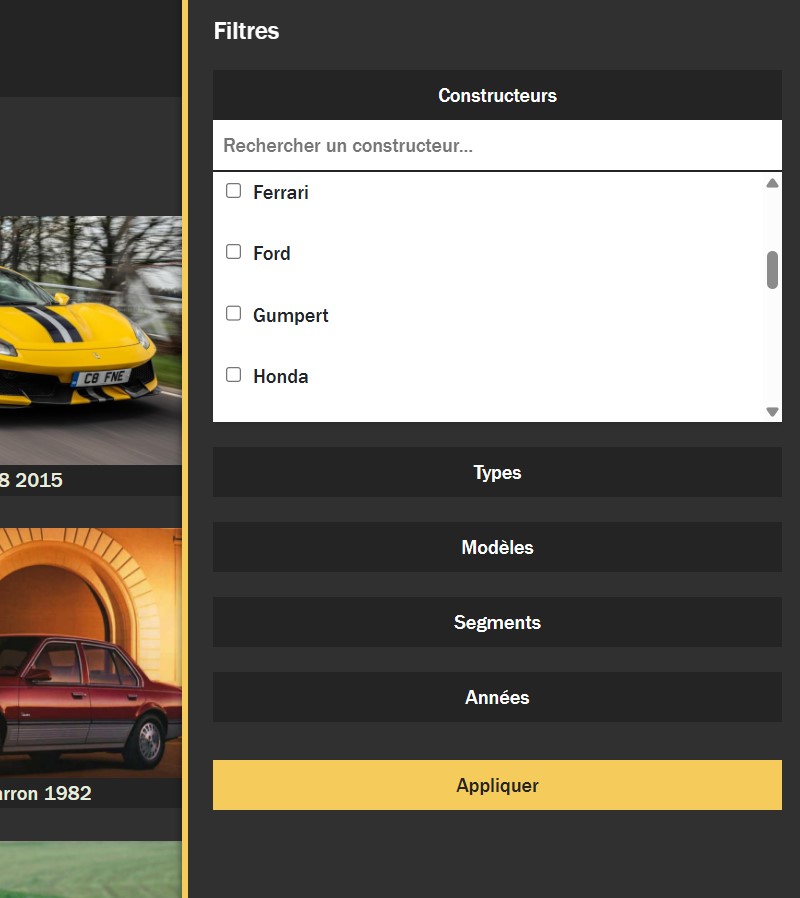Open the red sedan car photo

[x=90, y=653]
